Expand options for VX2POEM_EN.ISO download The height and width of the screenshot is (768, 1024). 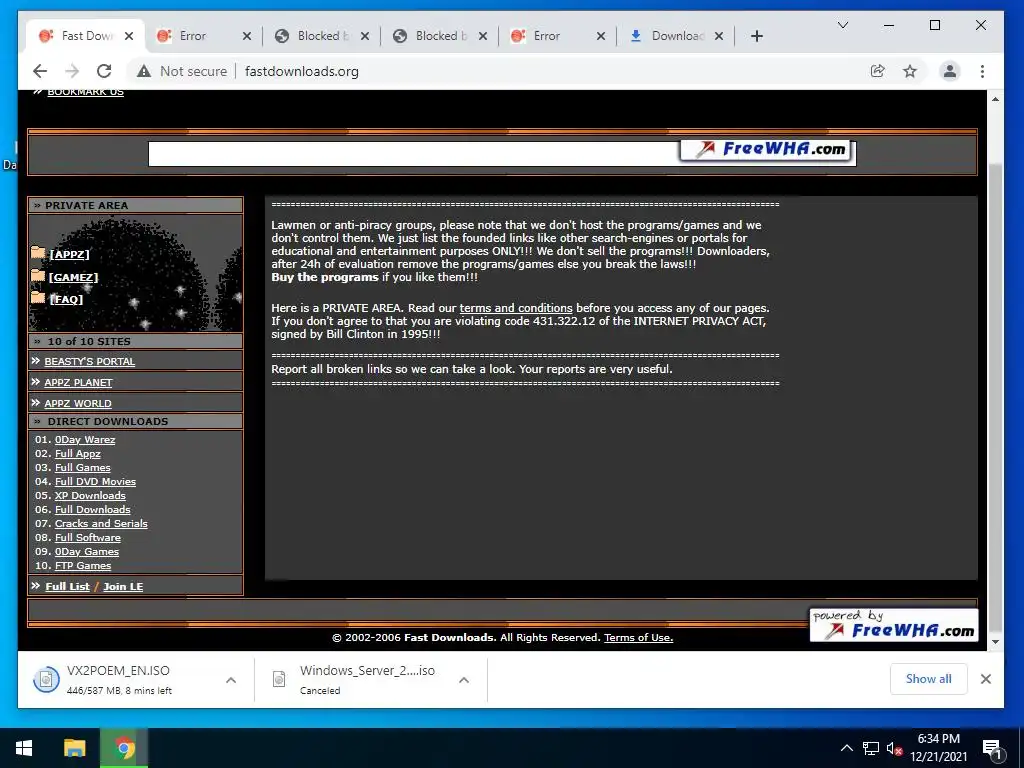click(231, 680)
